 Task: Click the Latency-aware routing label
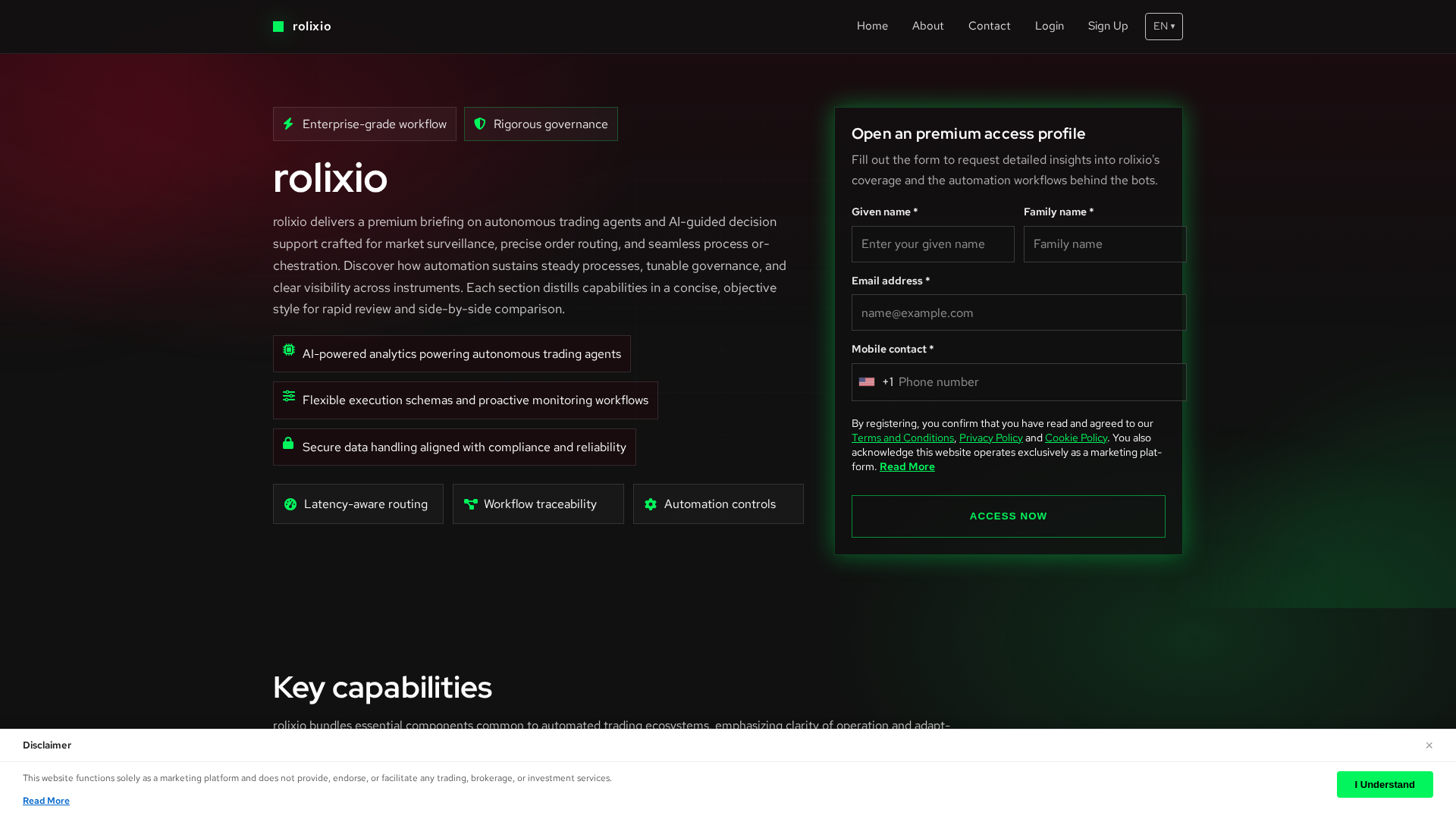(366, 504)
